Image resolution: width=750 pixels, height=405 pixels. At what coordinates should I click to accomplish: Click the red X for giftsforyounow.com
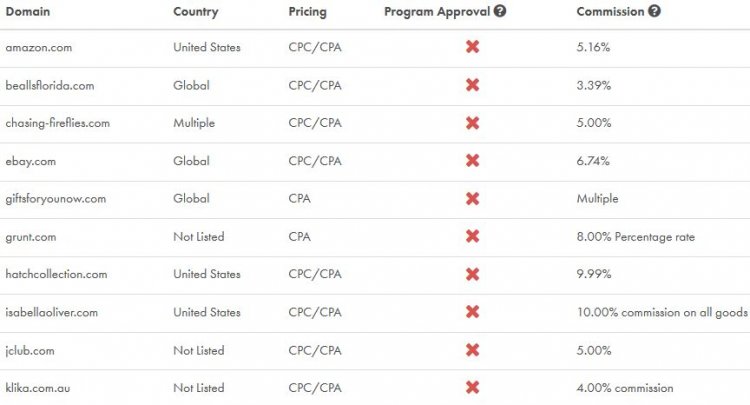pos(472,199)
